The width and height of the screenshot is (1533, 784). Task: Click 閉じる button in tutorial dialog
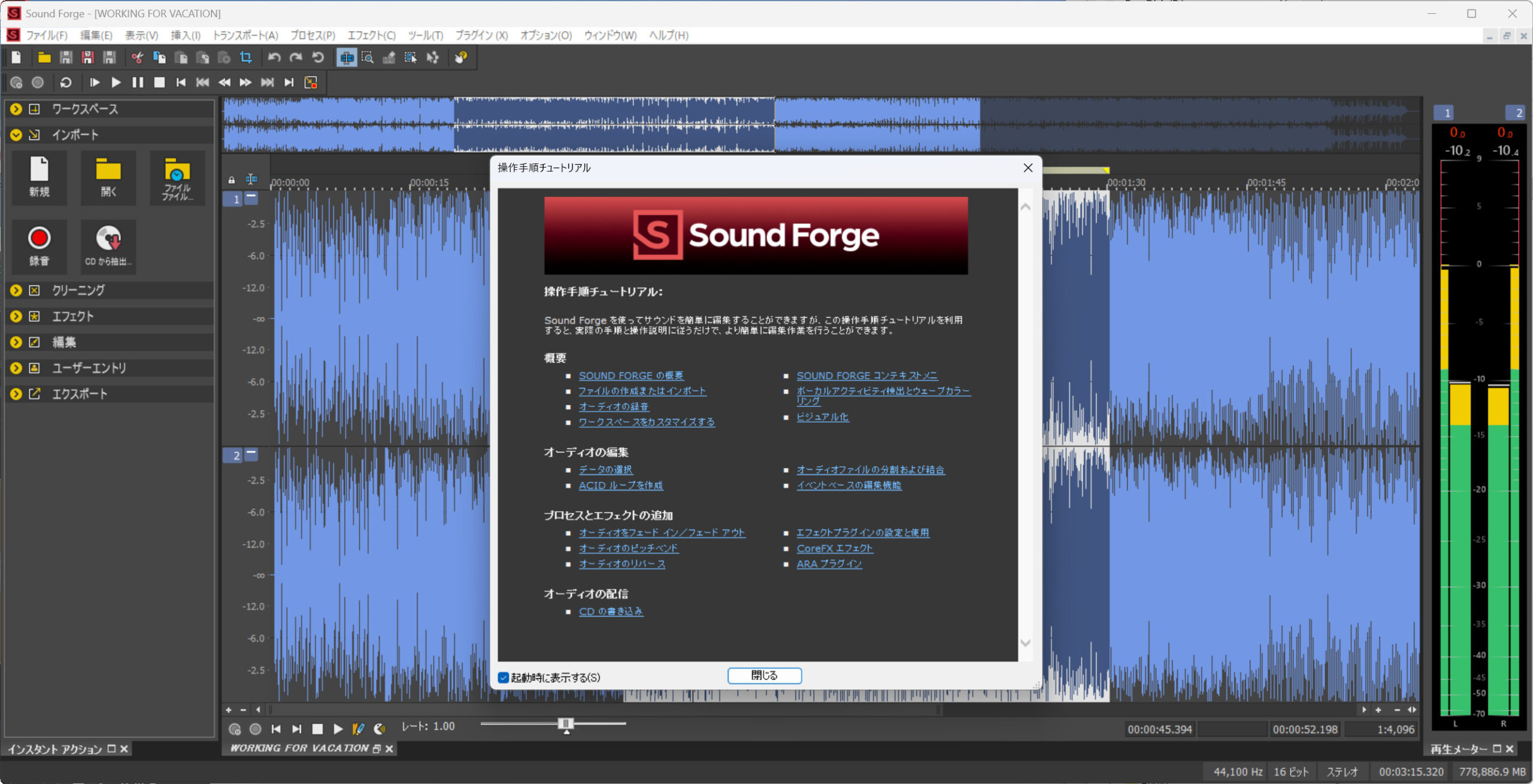pyautogui.click(x=764, y=675)
